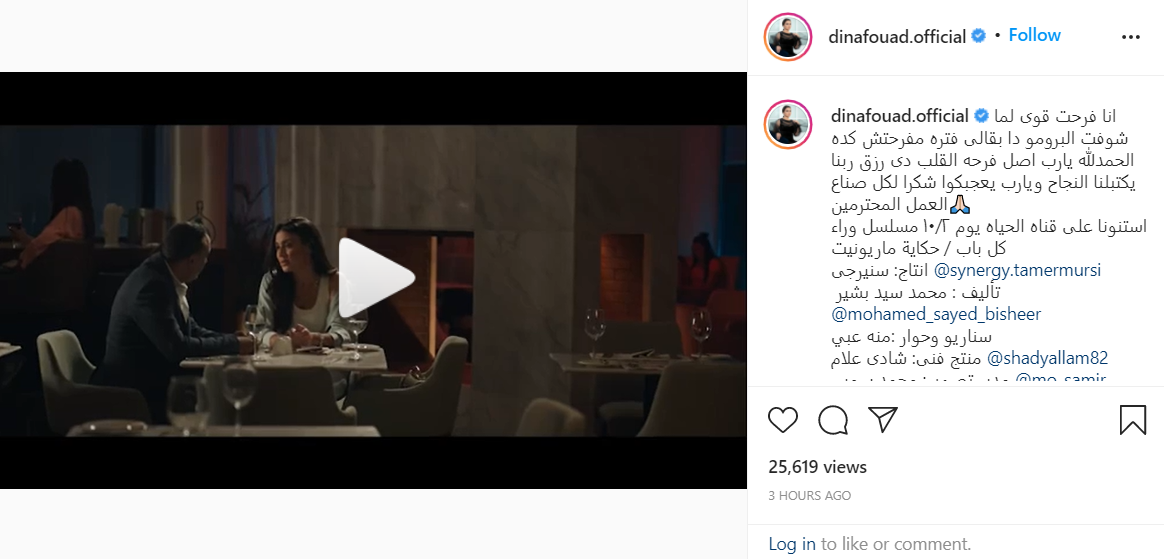Open the caption author's avatar
The height and width of the screenshot is (559, 1164).
click(788, 123)
